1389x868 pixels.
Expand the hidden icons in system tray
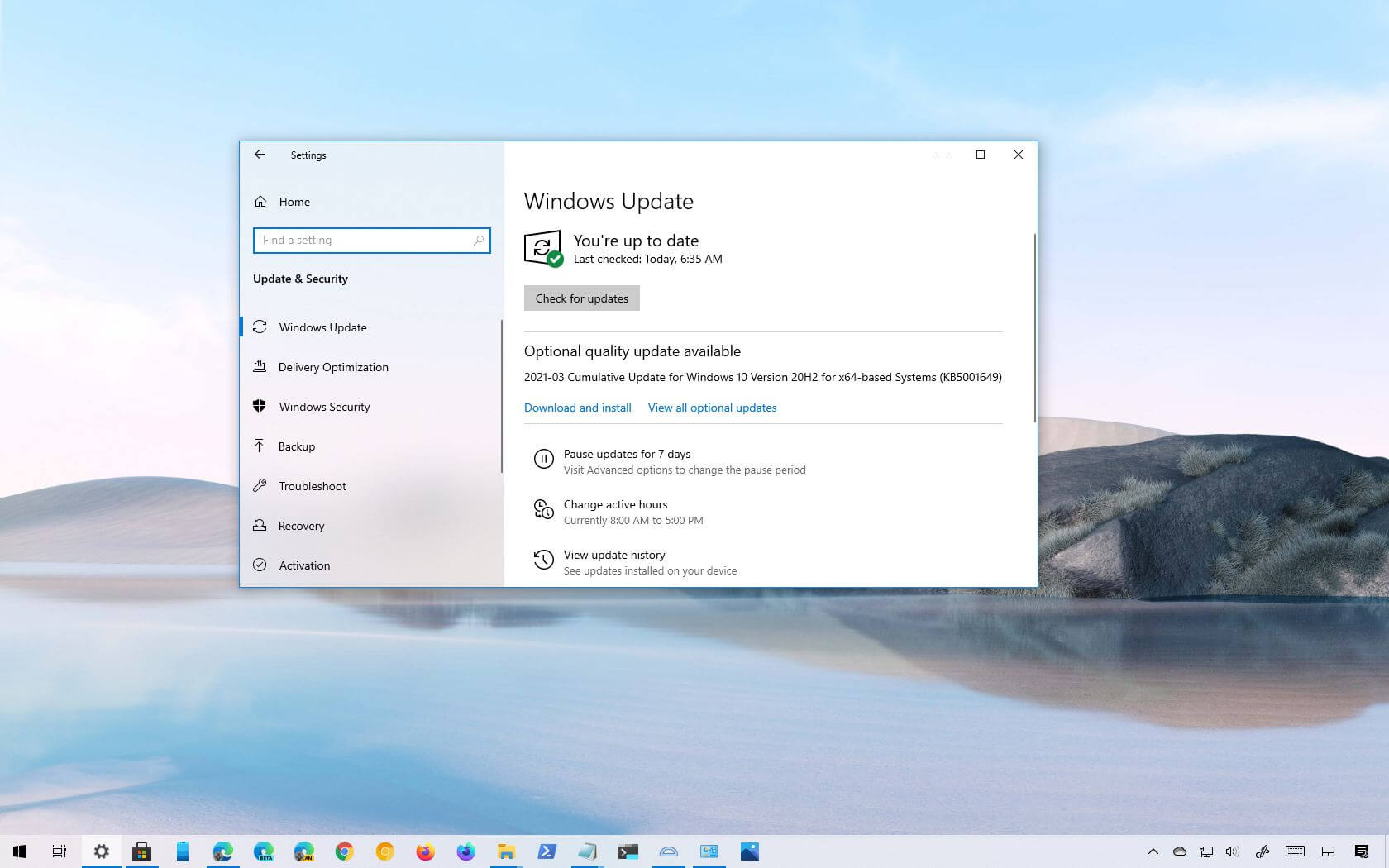coord(1153,851)
